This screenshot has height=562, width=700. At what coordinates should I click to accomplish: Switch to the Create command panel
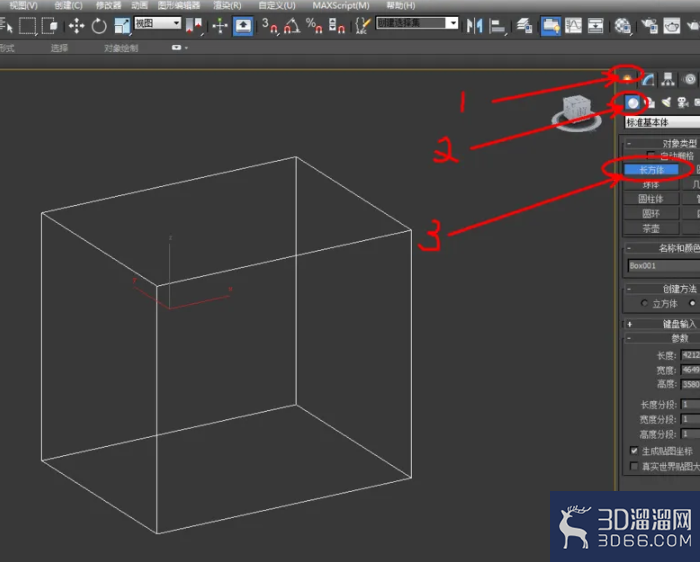[627, 79]
